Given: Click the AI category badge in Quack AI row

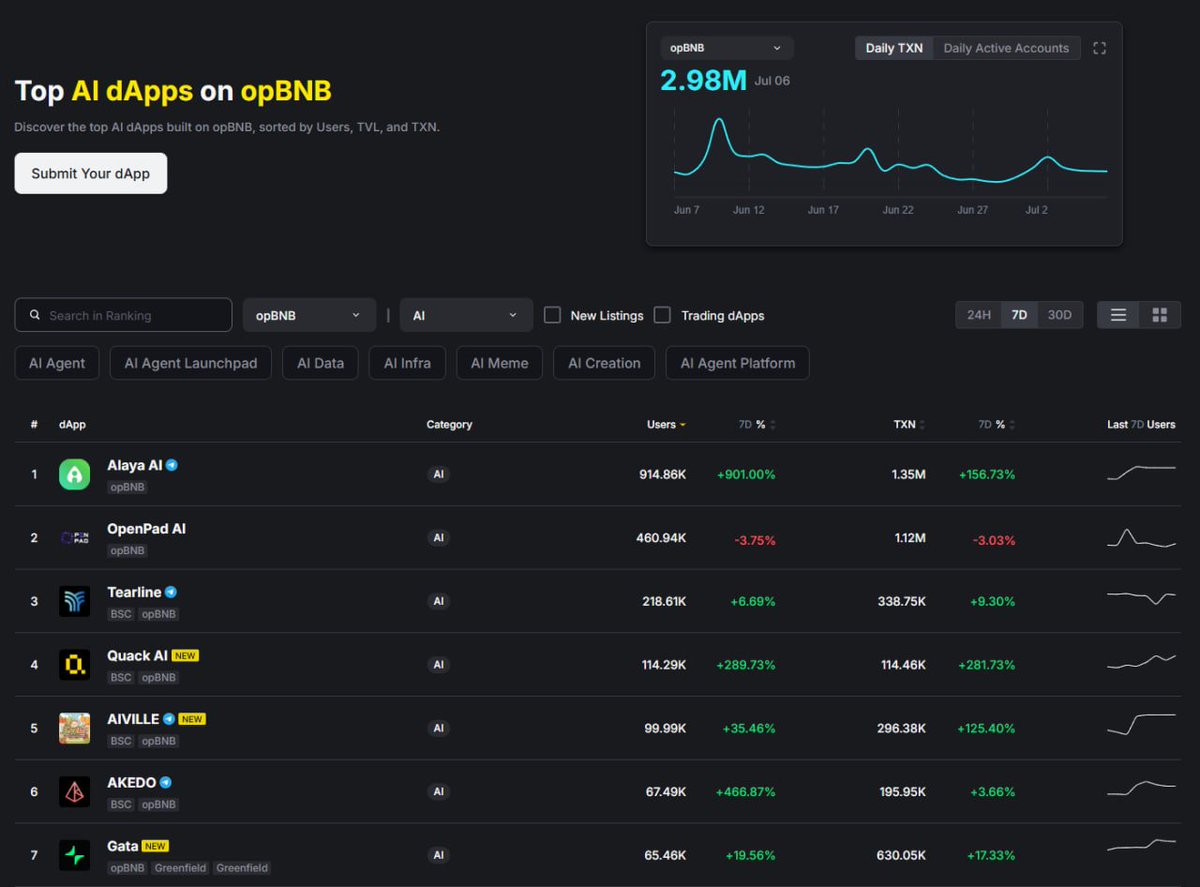Looking at the screenshot, I should [x=438, y=665].
